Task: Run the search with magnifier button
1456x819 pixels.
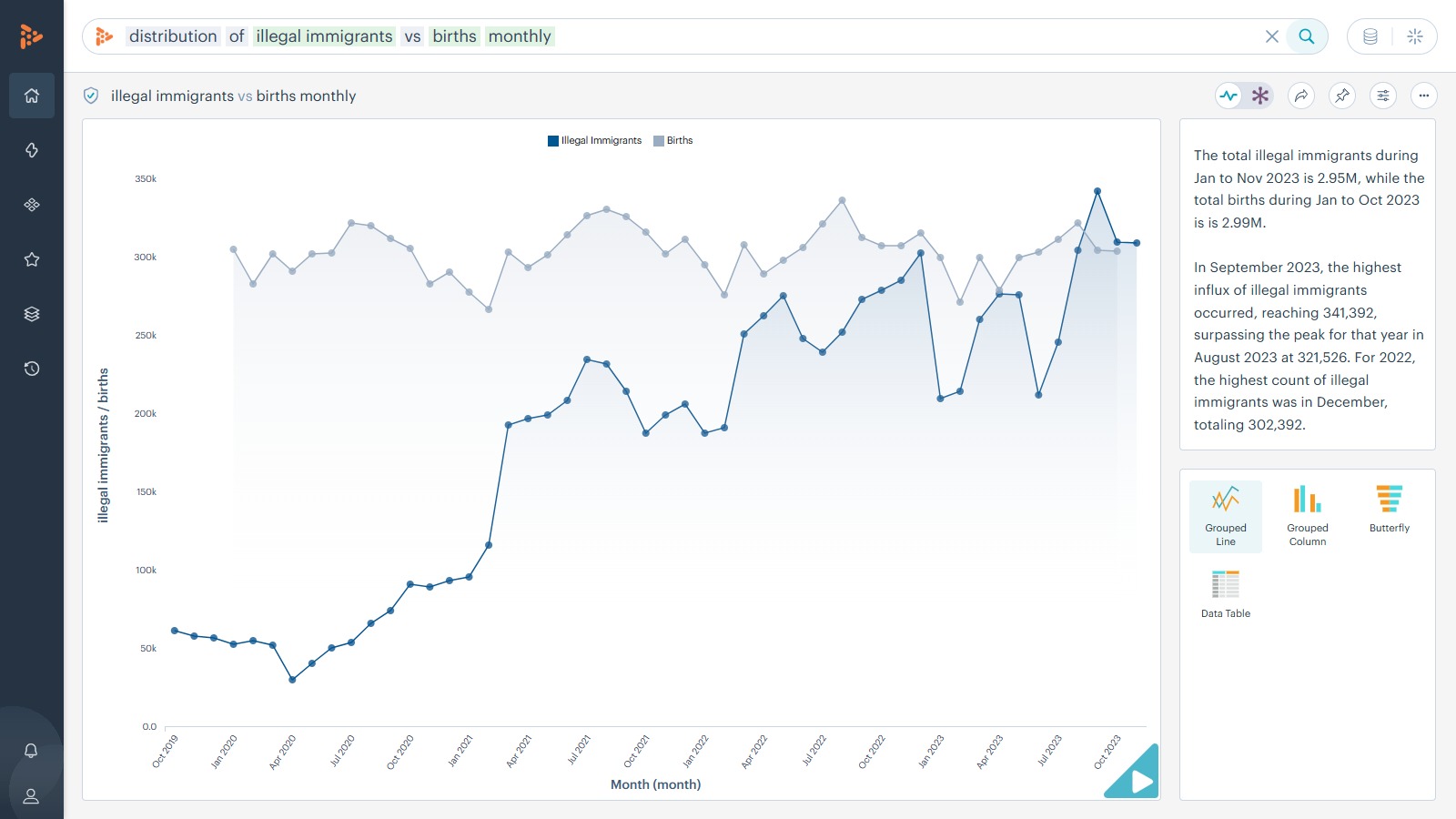Action: 1307,36
